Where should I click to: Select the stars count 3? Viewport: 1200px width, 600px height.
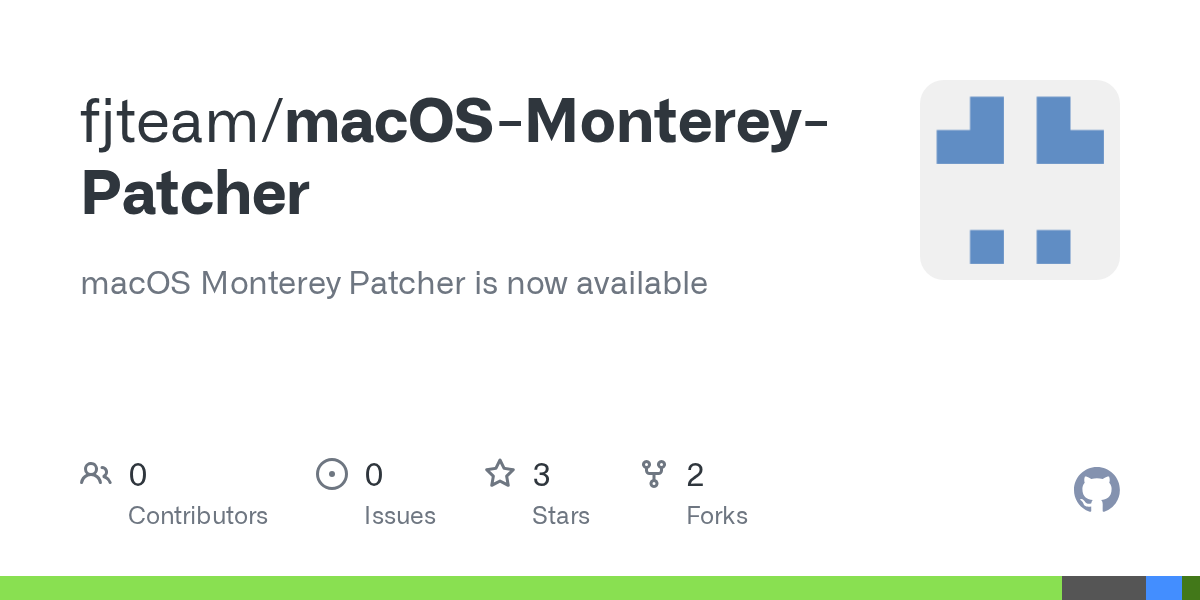[541, 475]
